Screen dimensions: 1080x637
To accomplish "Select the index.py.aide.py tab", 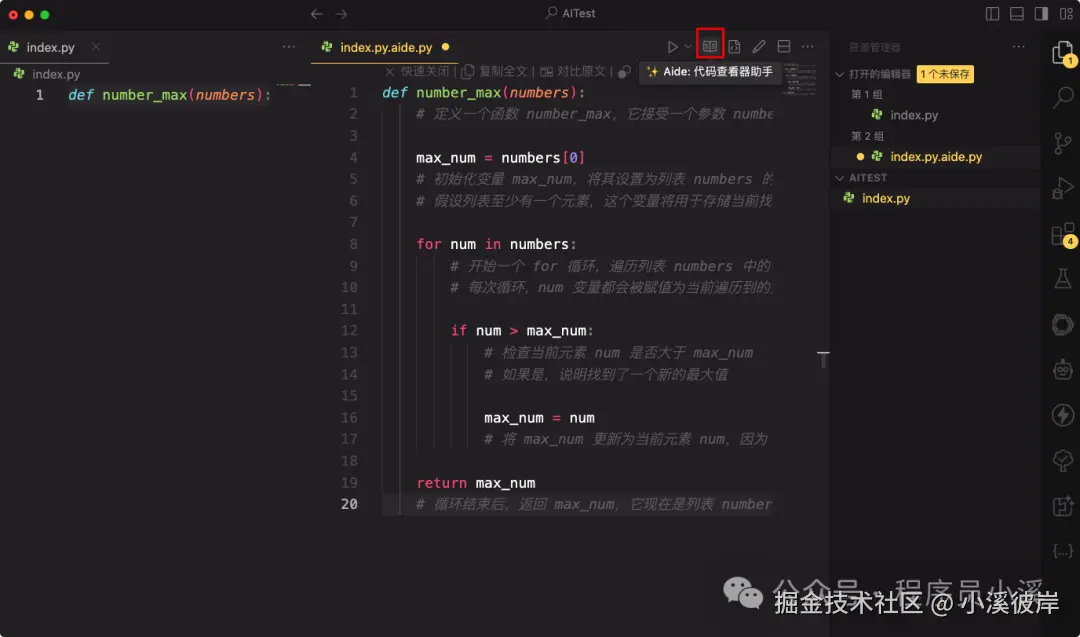I will (385, 46).
